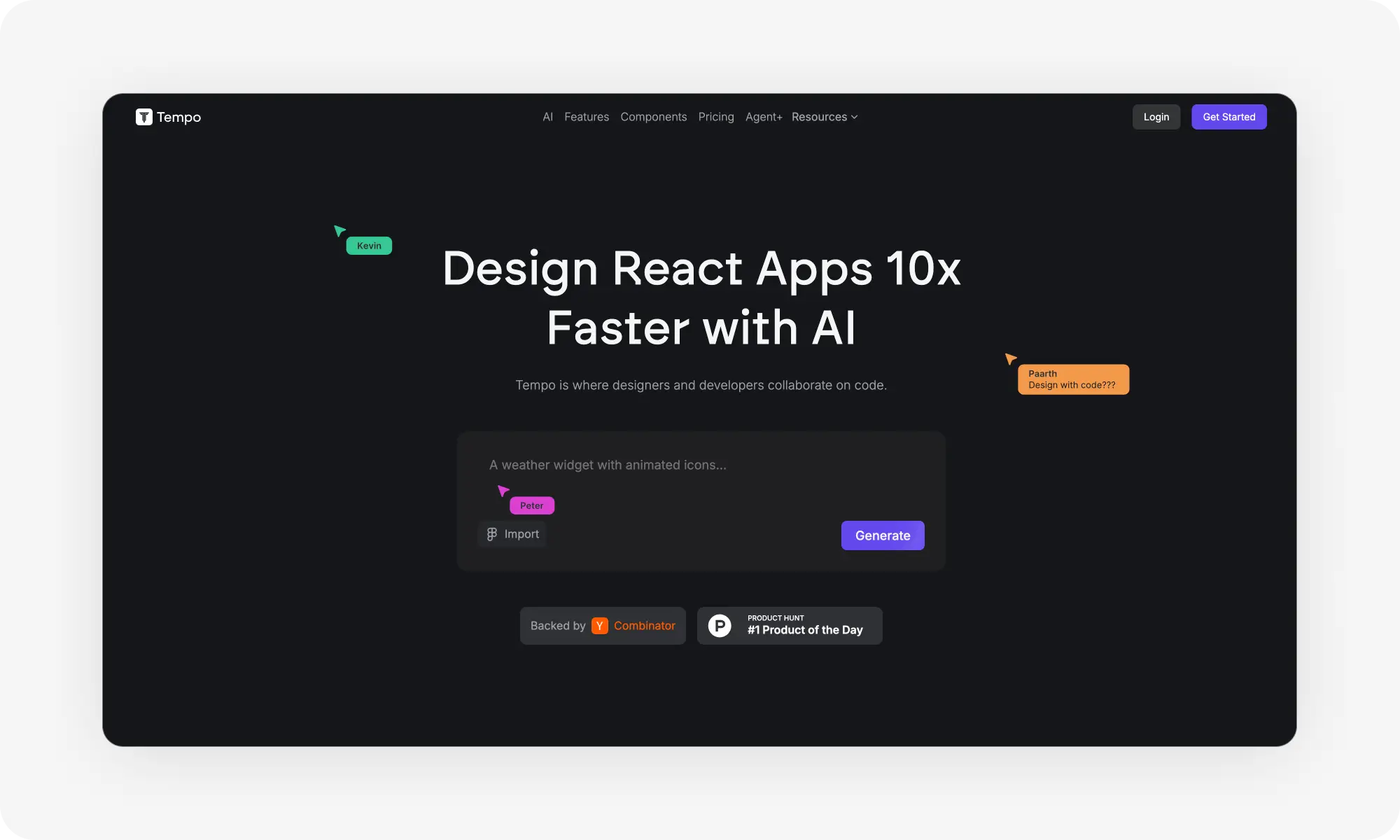Click the Kevin collaborator name tag
The width and height of the screenshot is (1400, 840).
pyautogui.click(x=369, y=246)
